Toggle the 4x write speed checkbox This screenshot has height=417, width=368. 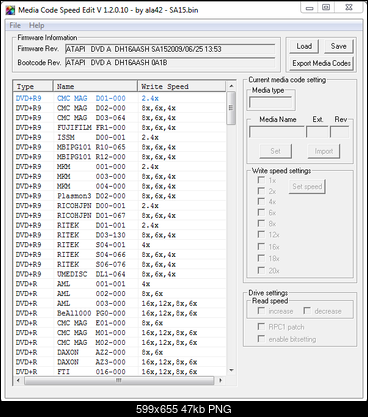point(261,202)
